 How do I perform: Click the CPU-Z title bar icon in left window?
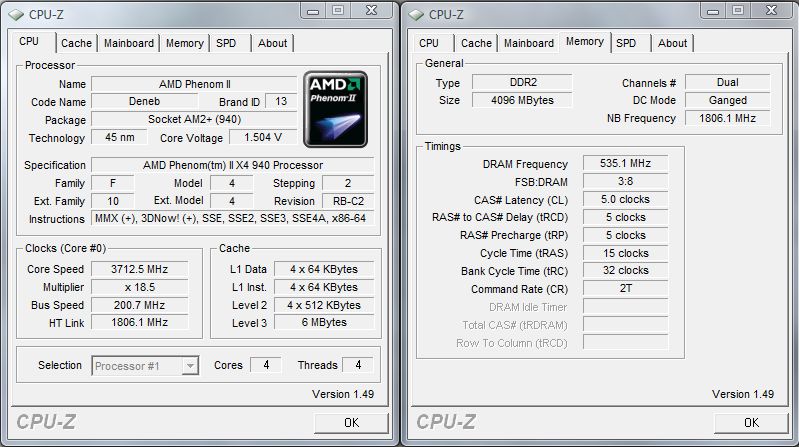(x=16, y=14)
